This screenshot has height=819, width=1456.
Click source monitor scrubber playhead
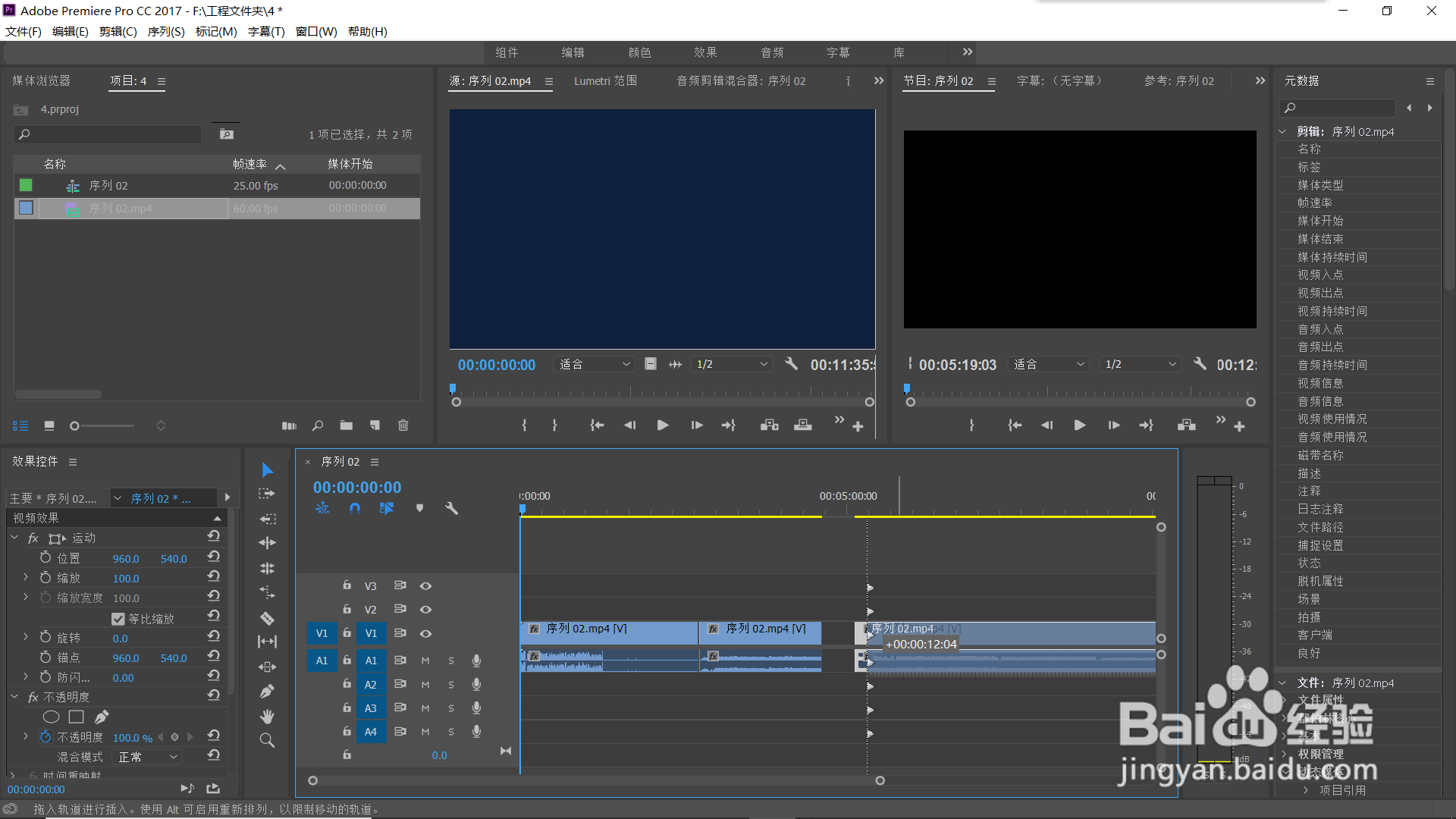pyautogui.click(x=453, y=388)
